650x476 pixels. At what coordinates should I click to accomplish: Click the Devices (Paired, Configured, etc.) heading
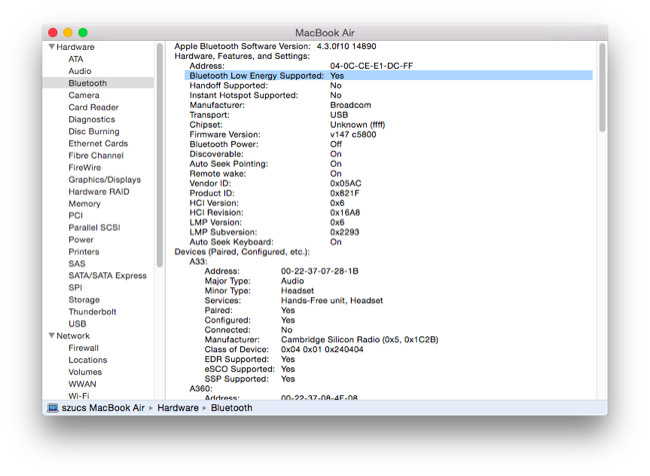pyautogui.click(x=242, y=252)
